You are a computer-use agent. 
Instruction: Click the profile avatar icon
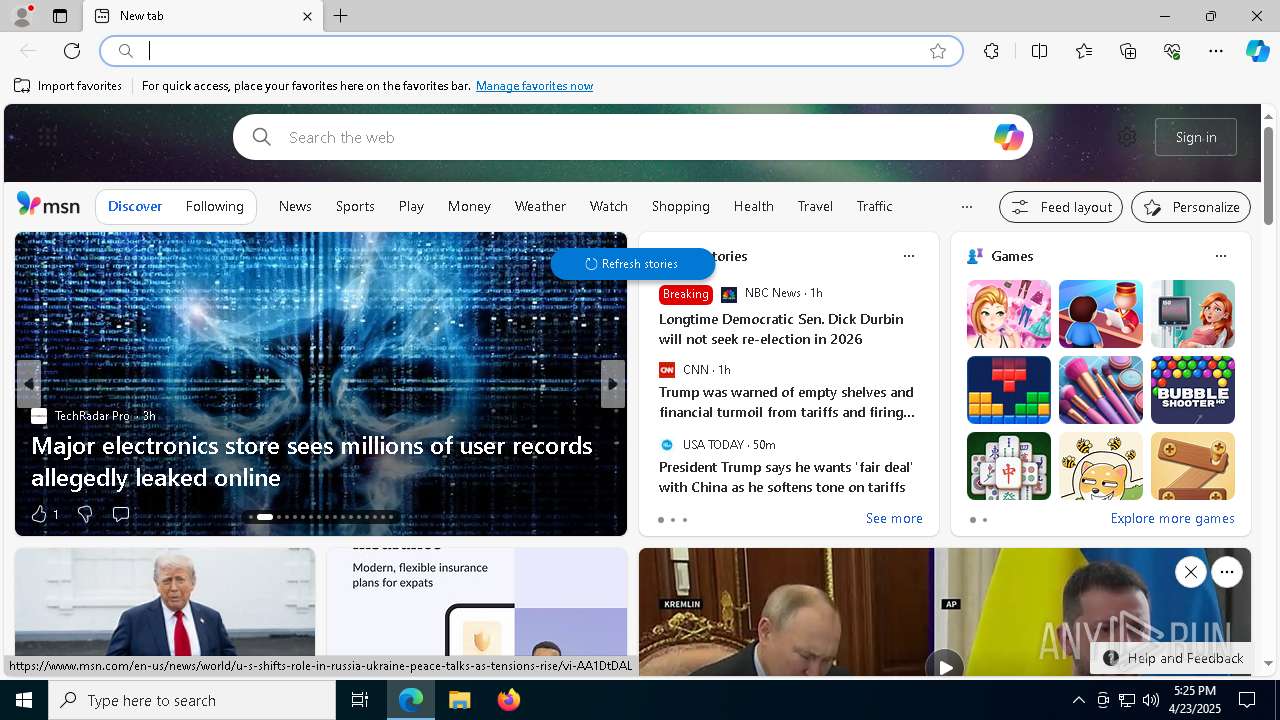pyautogui.click(x=22, y=16)
